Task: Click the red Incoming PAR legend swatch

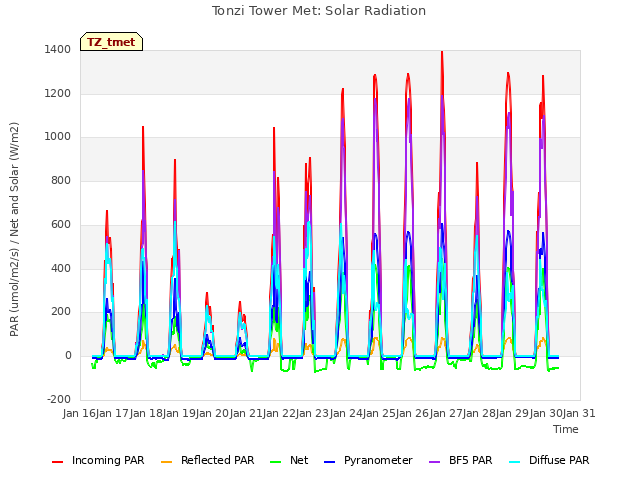Action: (58, 462)
